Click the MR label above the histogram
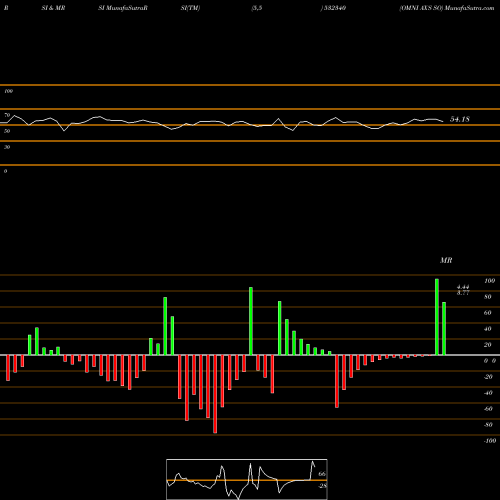Viewport: 500px width, 500px height. (446, 260)
